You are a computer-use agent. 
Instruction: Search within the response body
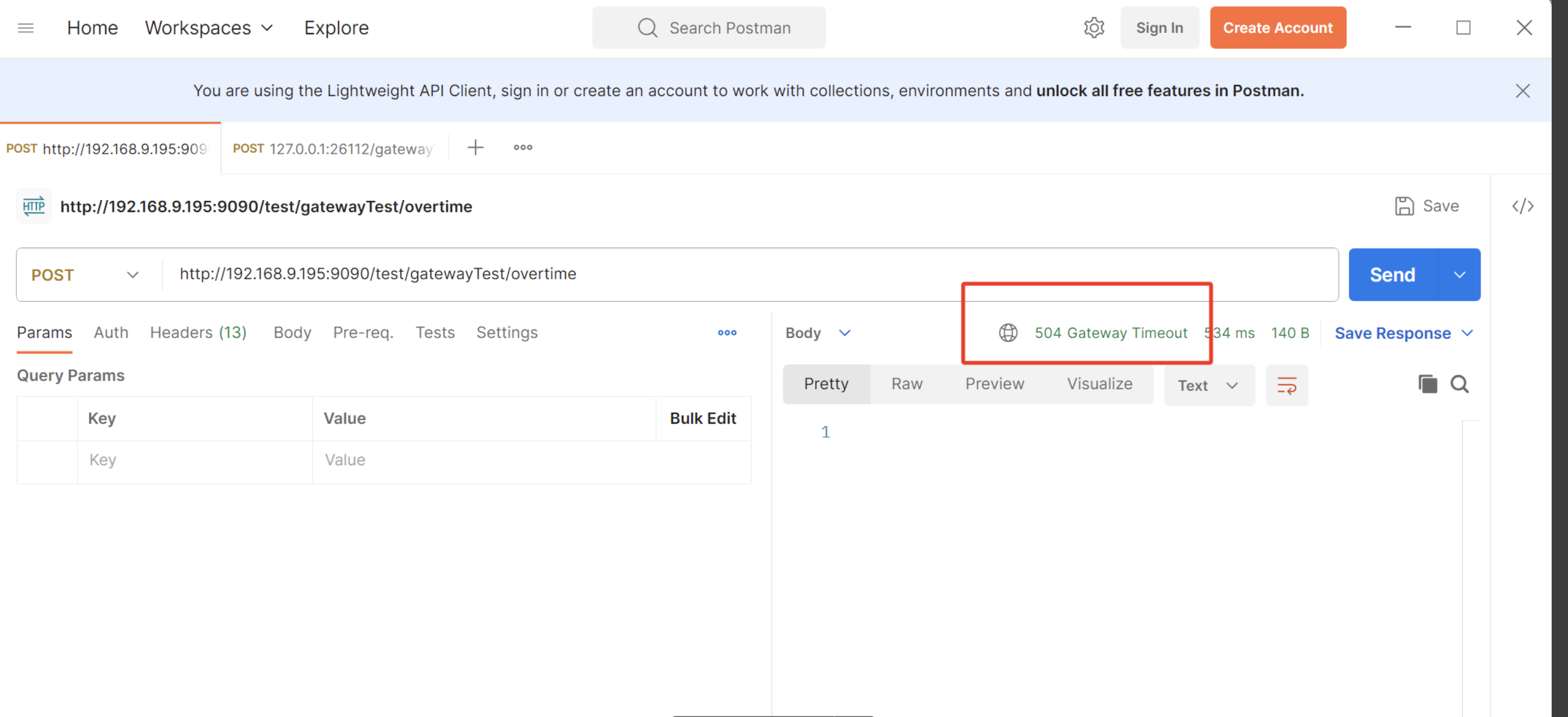(1459, 384)
